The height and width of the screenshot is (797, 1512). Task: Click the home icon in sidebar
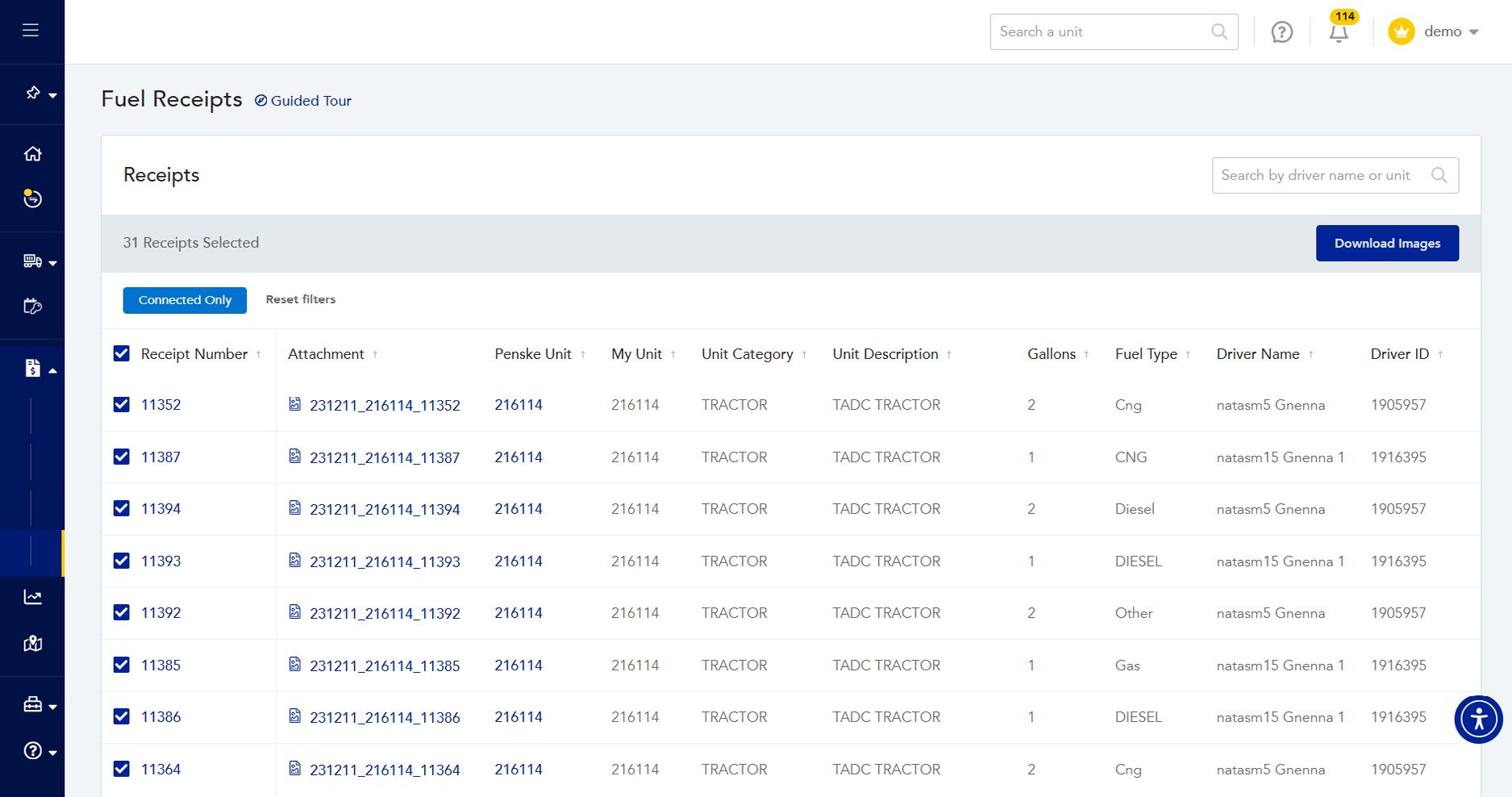point(32,153)
